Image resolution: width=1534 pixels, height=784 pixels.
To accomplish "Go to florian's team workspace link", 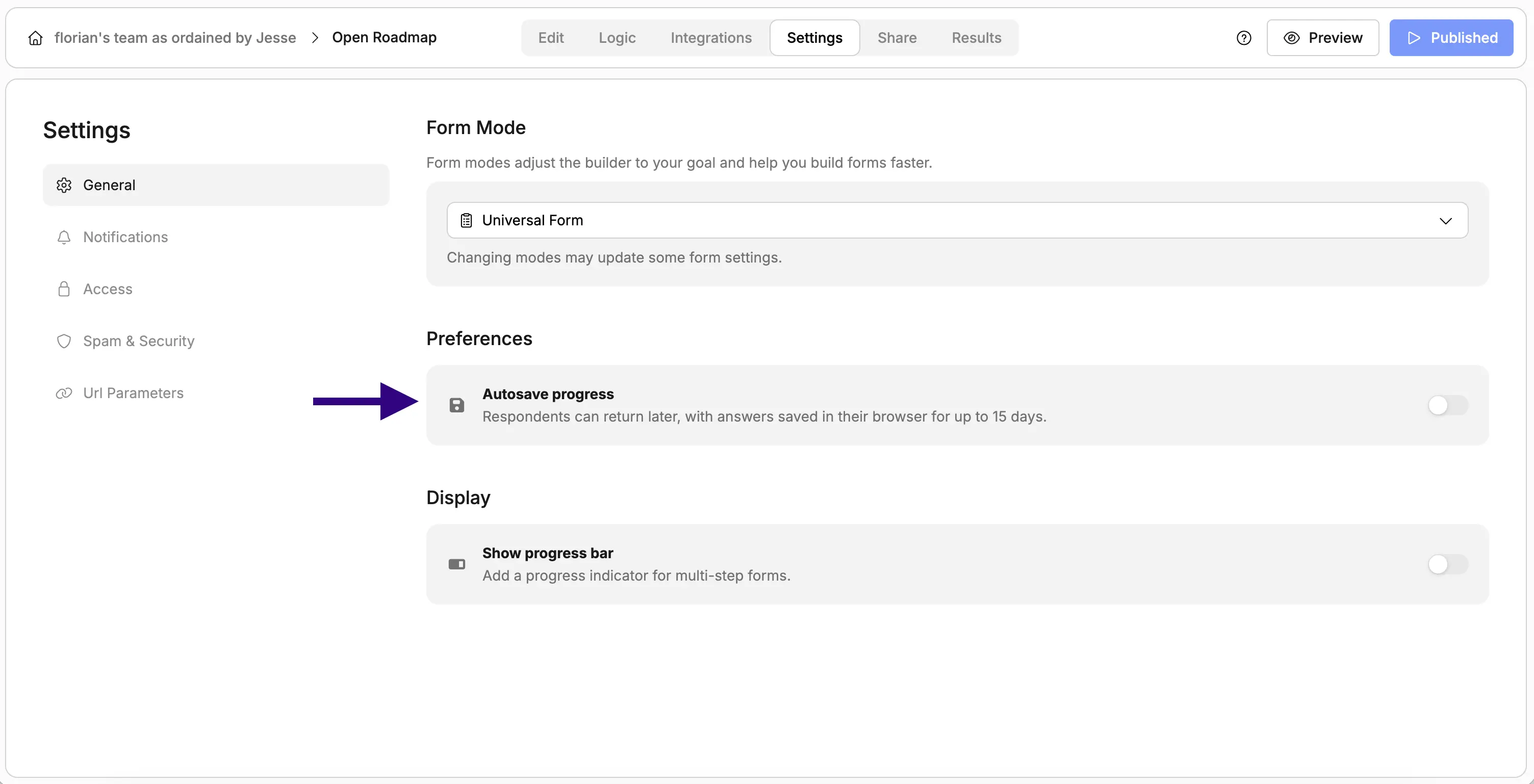I will [175, 38].
